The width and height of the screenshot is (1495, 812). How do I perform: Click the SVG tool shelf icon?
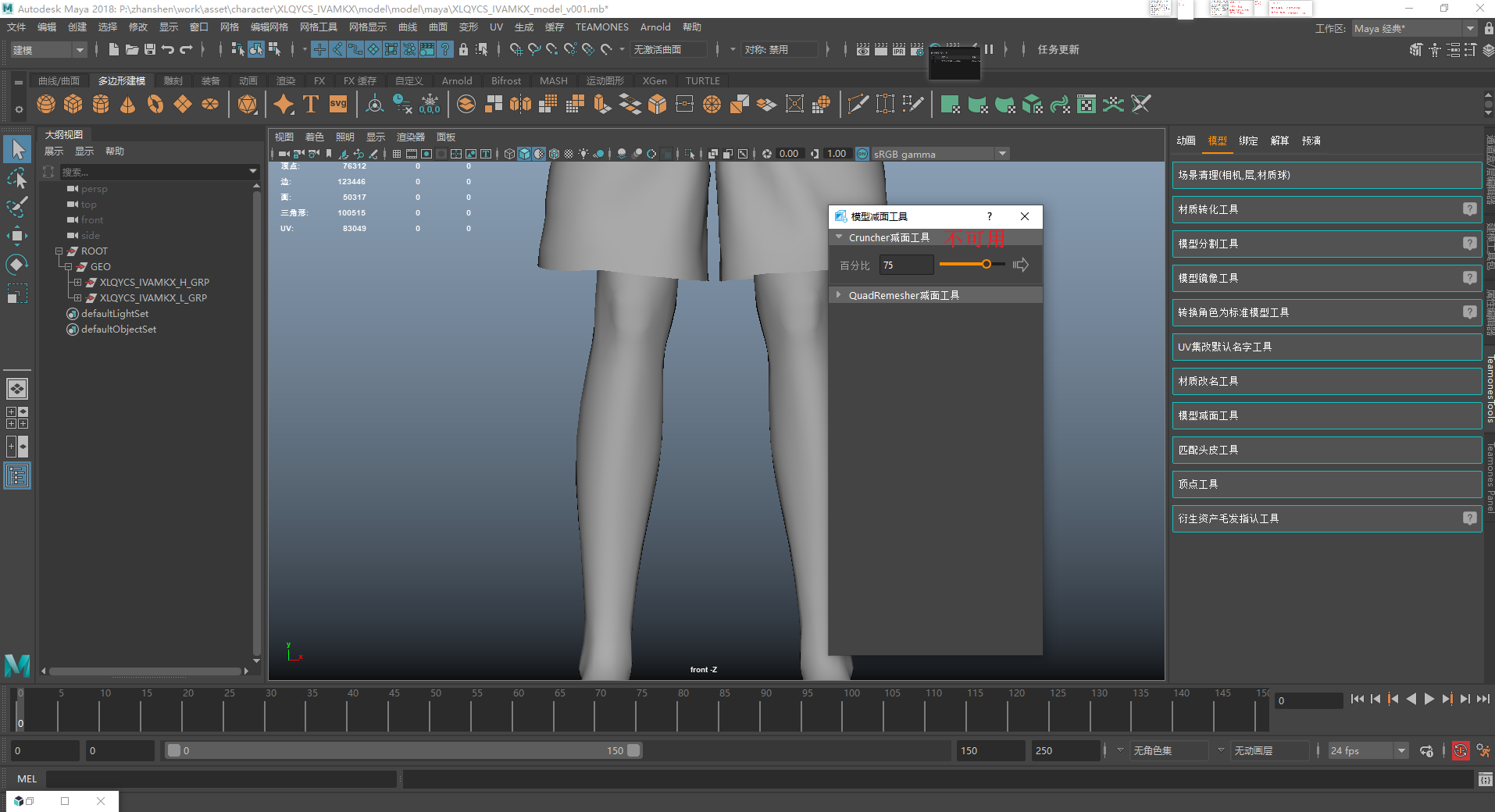click(x=338, y=104)
